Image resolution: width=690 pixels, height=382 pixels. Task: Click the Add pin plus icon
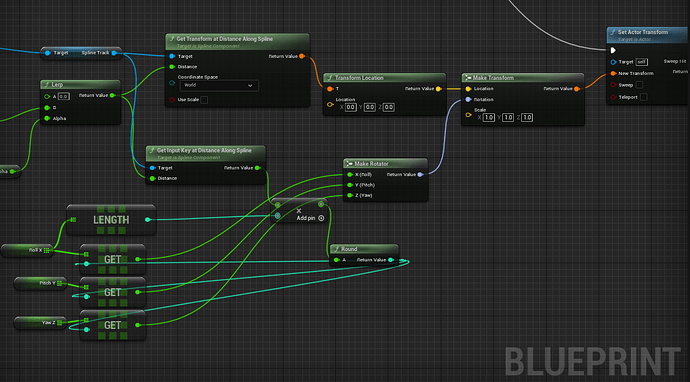[x=321, y=218]
